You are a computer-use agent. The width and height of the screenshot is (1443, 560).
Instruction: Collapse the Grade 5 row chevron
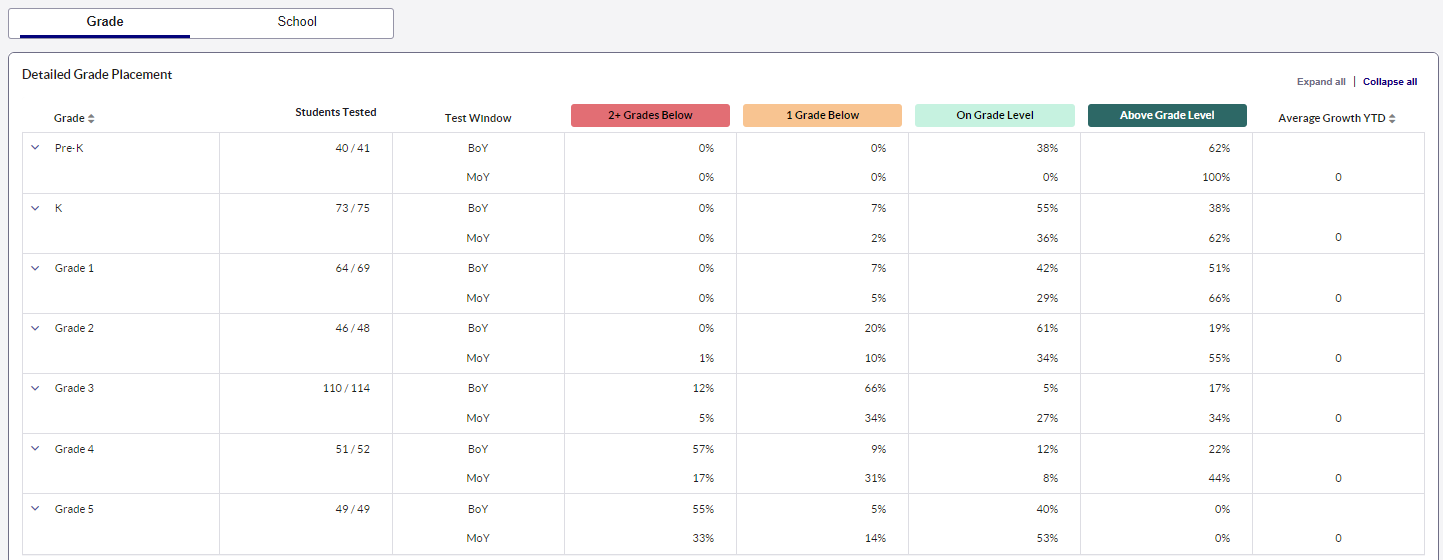(x=35, y=509)
